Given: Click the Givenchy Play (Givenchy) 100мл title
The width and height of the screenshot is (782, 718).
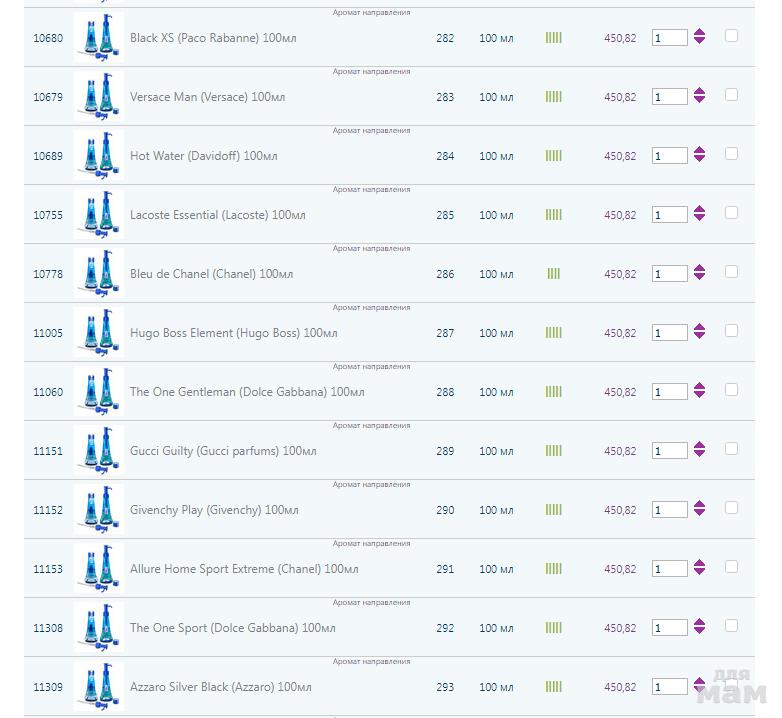Looking at the screenshot, I should [x=214, y=510].
